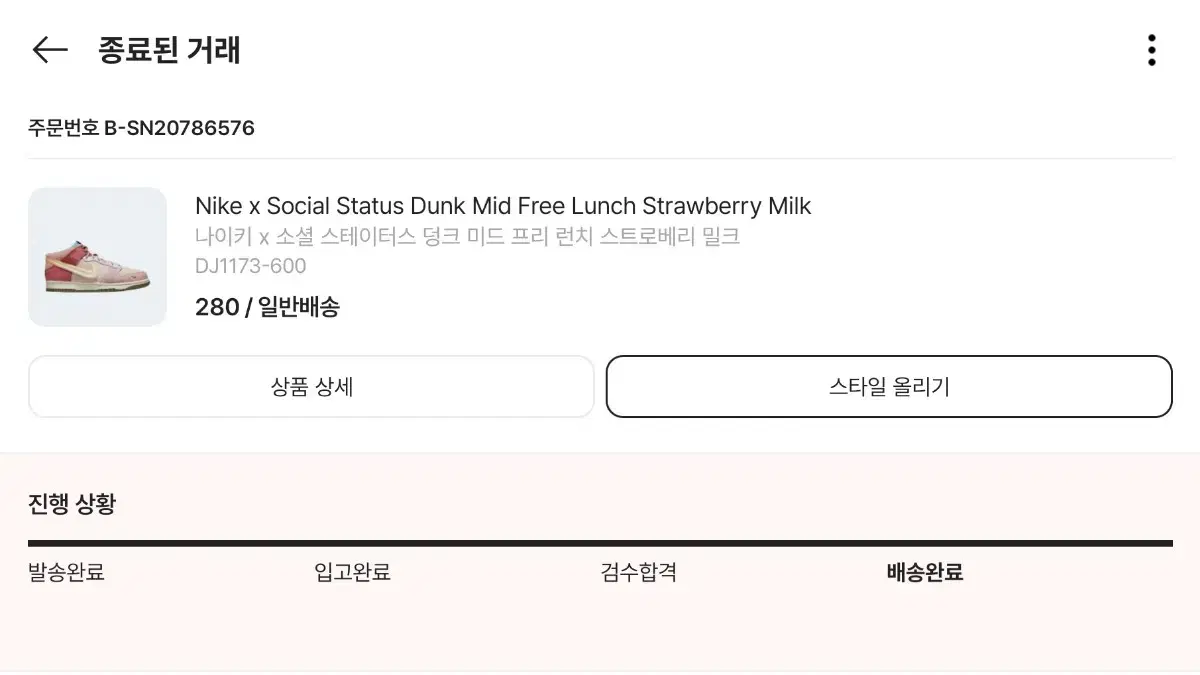Open the three-dot more options menu
The height and width of the screenshot is (675, 1200).
[x=1151, y=50]
